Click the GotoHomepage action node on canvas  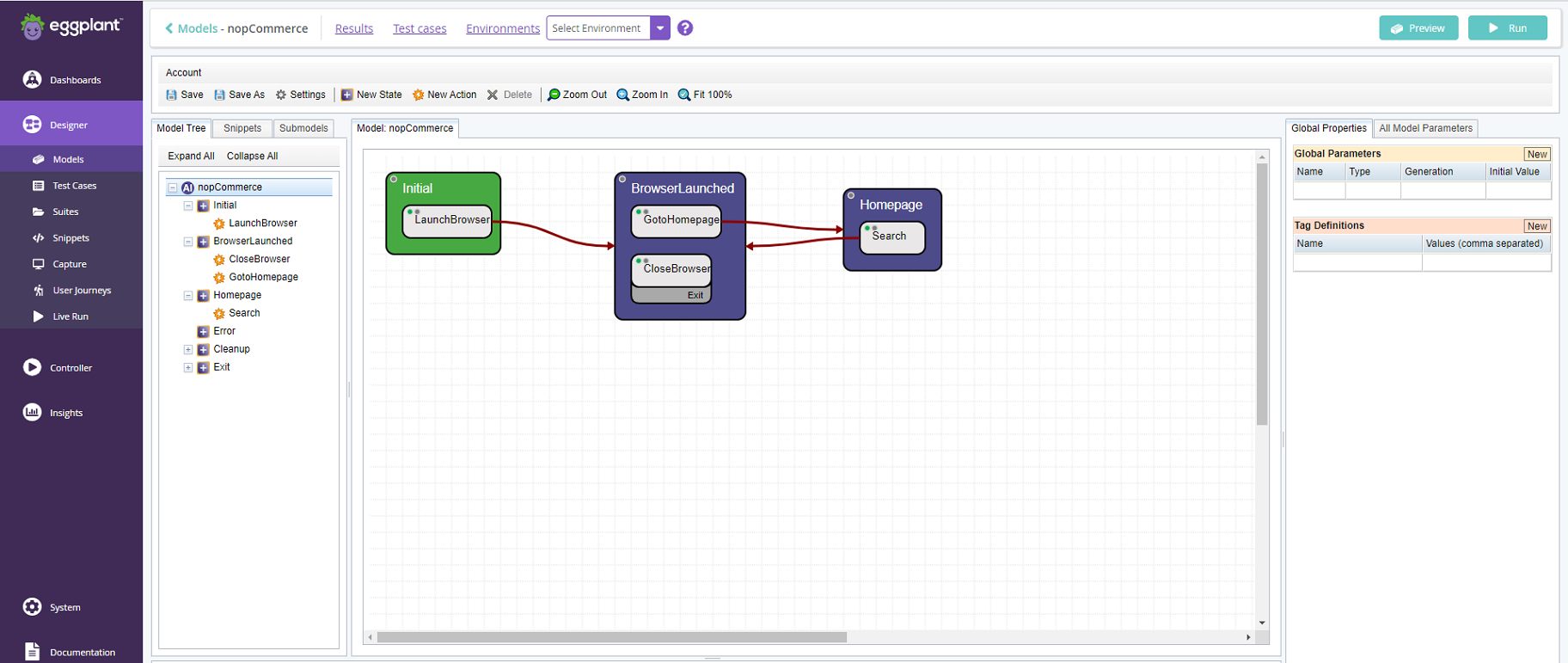pos(676,221)
